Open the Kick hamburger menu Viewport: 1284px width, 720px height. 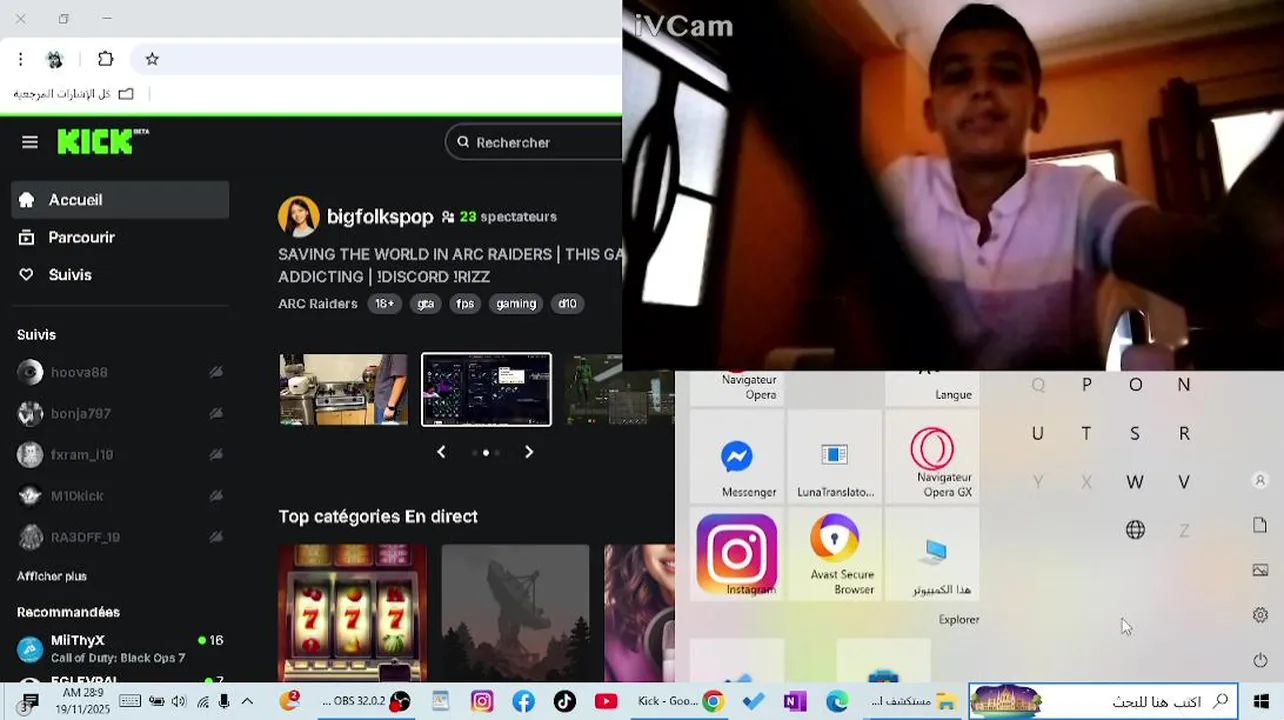(x=30, y=142)
